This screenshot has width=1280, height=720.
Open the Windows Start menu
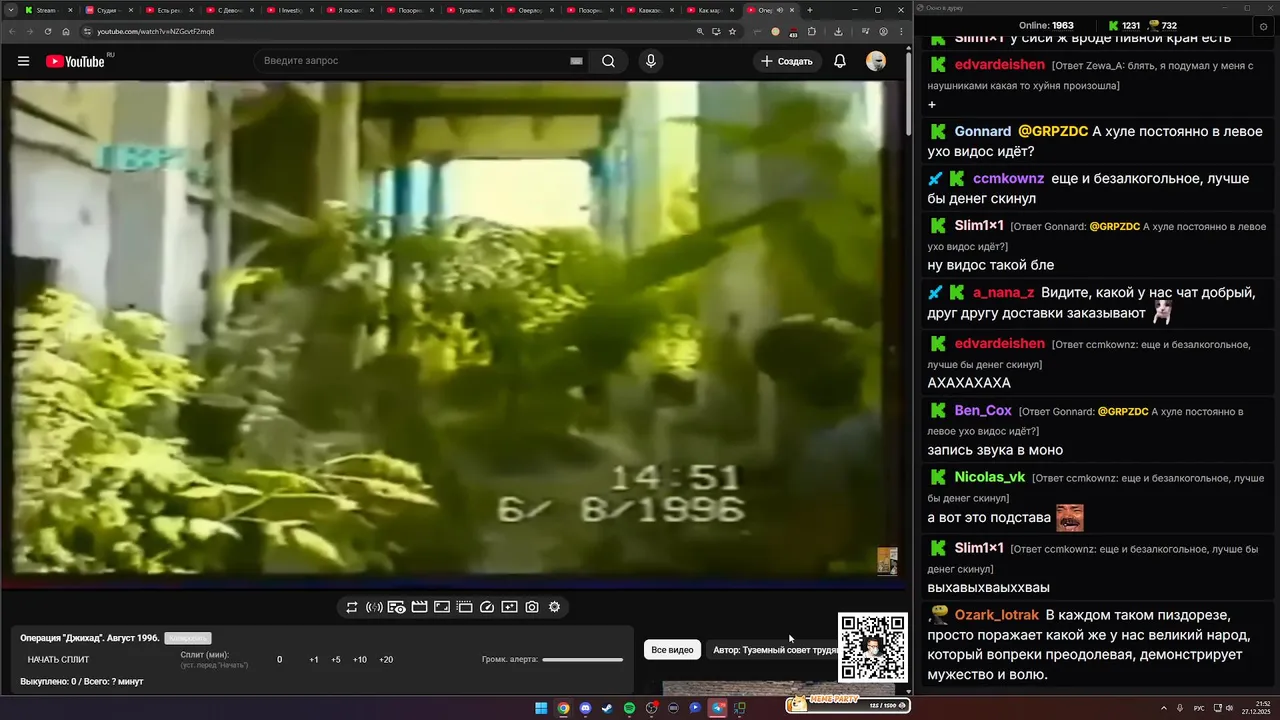point(541,708)
